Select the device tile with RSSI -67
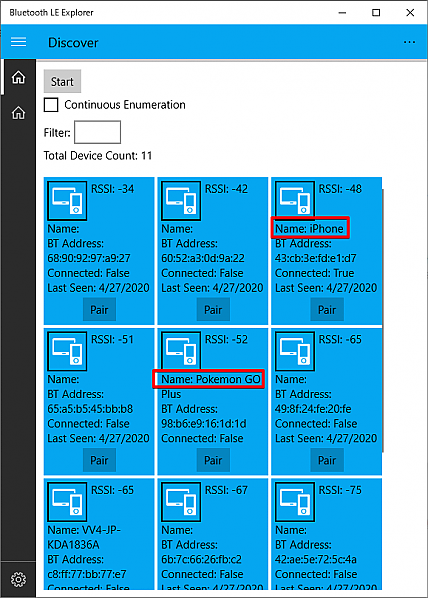Image resolution: width=428 pixels, height=598 pixels. [x=213, y=534]
